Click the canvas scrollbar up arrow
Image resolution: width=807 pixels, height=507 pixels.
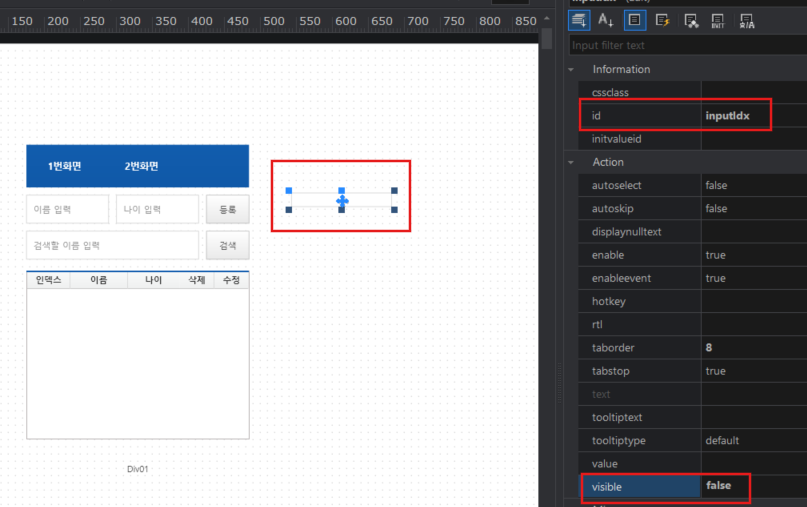tap(547, 18)
